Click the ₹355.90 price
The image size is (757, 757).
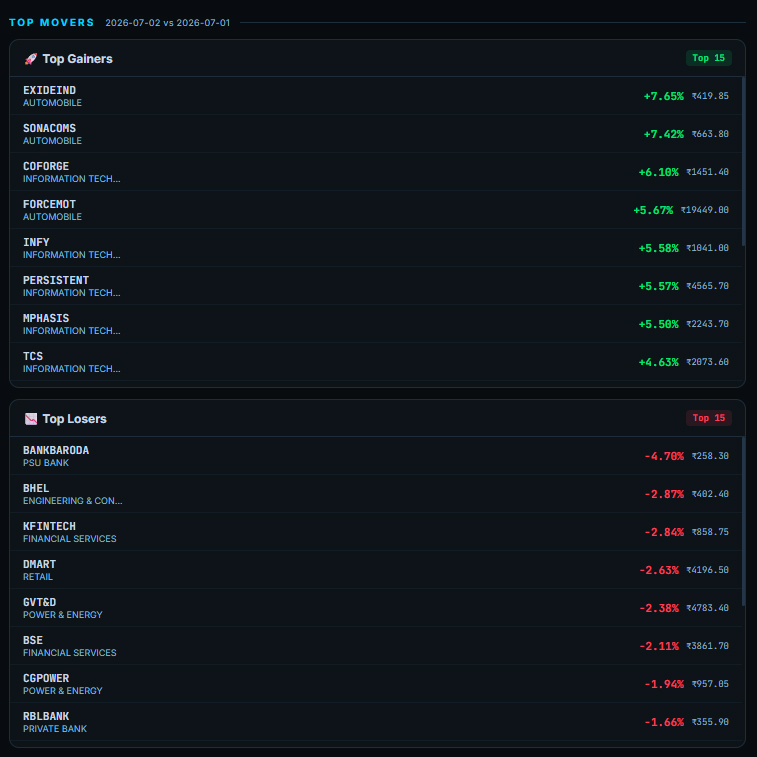point(710,721)
